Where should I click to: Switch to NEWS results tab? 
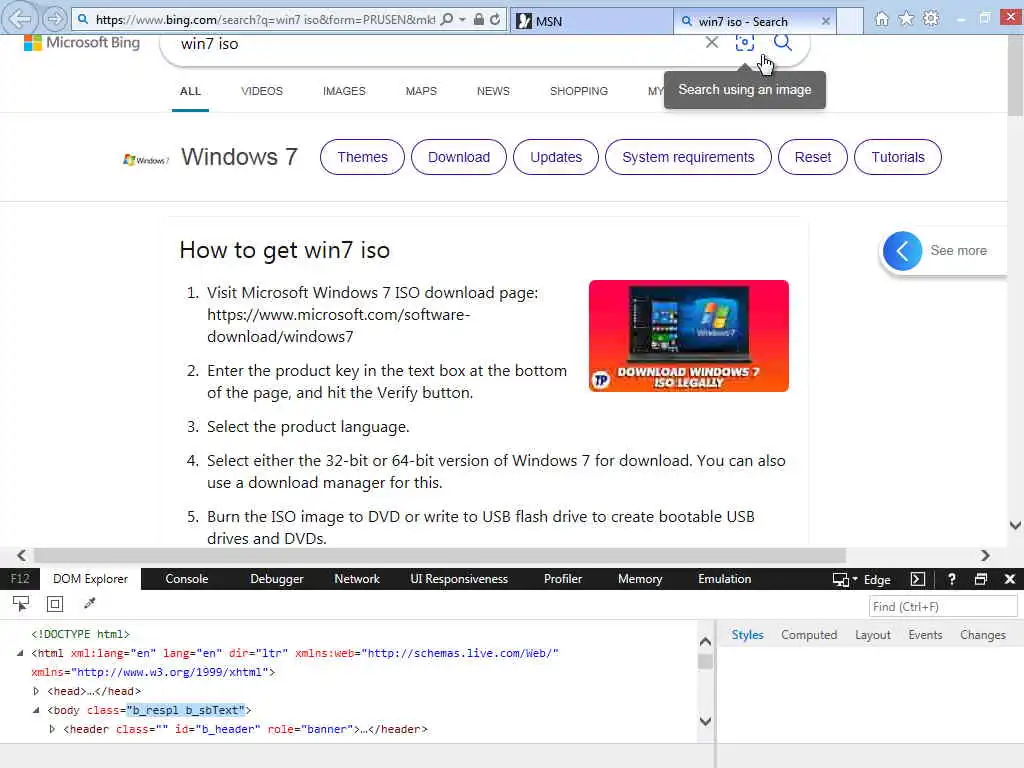point(493,91)
